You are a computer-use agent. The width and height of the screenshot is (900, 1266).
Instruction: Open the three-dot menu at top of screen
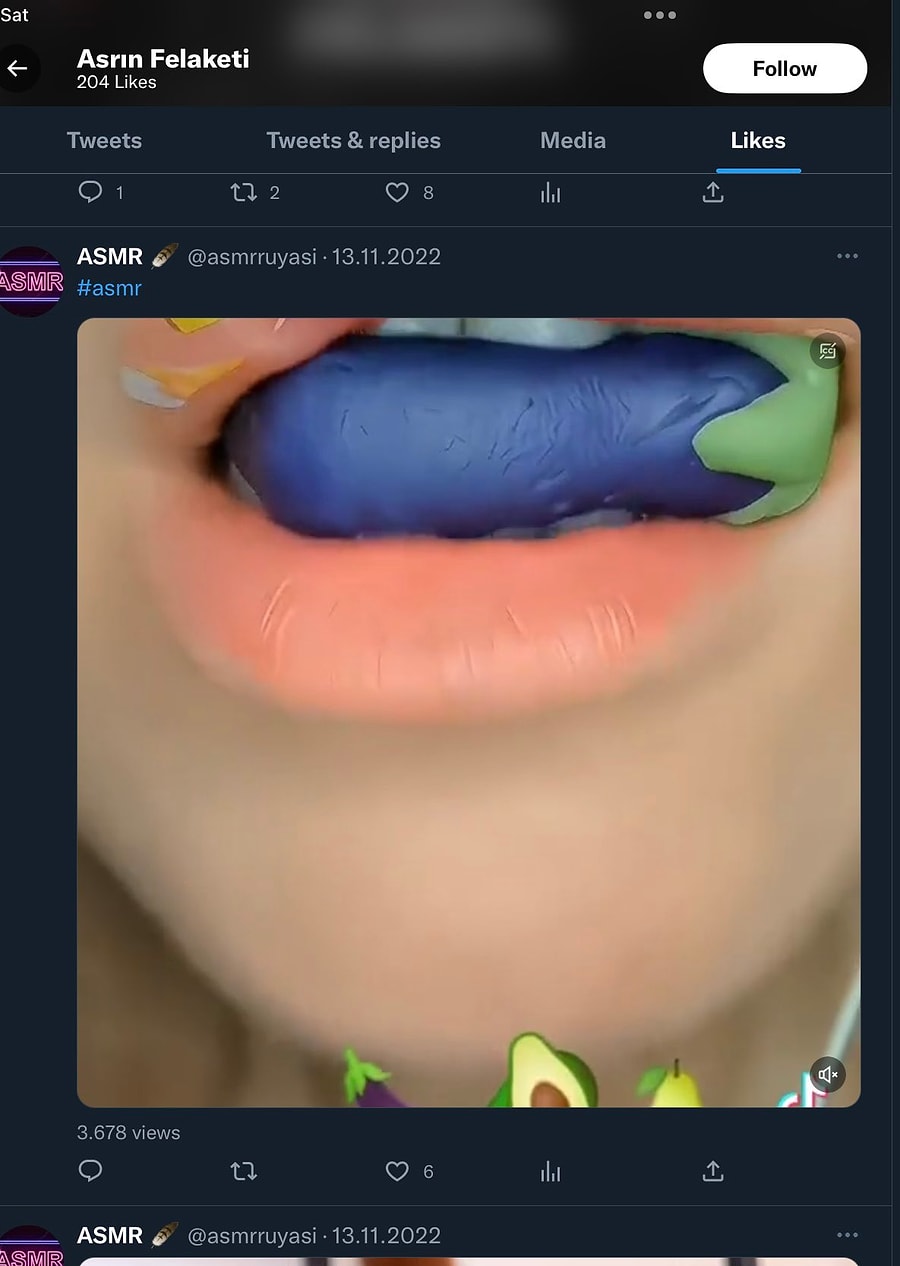point(659,15)
